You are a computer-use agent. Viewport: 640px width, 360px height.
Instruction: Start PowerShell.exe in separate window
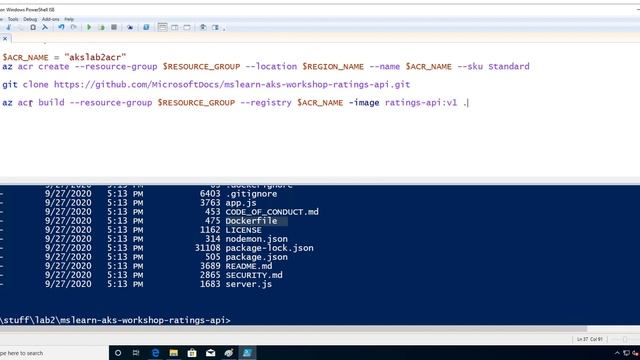pyautogui.click(x=146, y=27)
